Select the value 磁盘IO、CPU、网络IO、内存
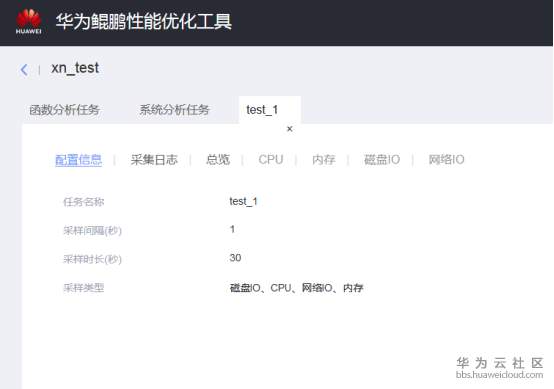 coord(296,288)
